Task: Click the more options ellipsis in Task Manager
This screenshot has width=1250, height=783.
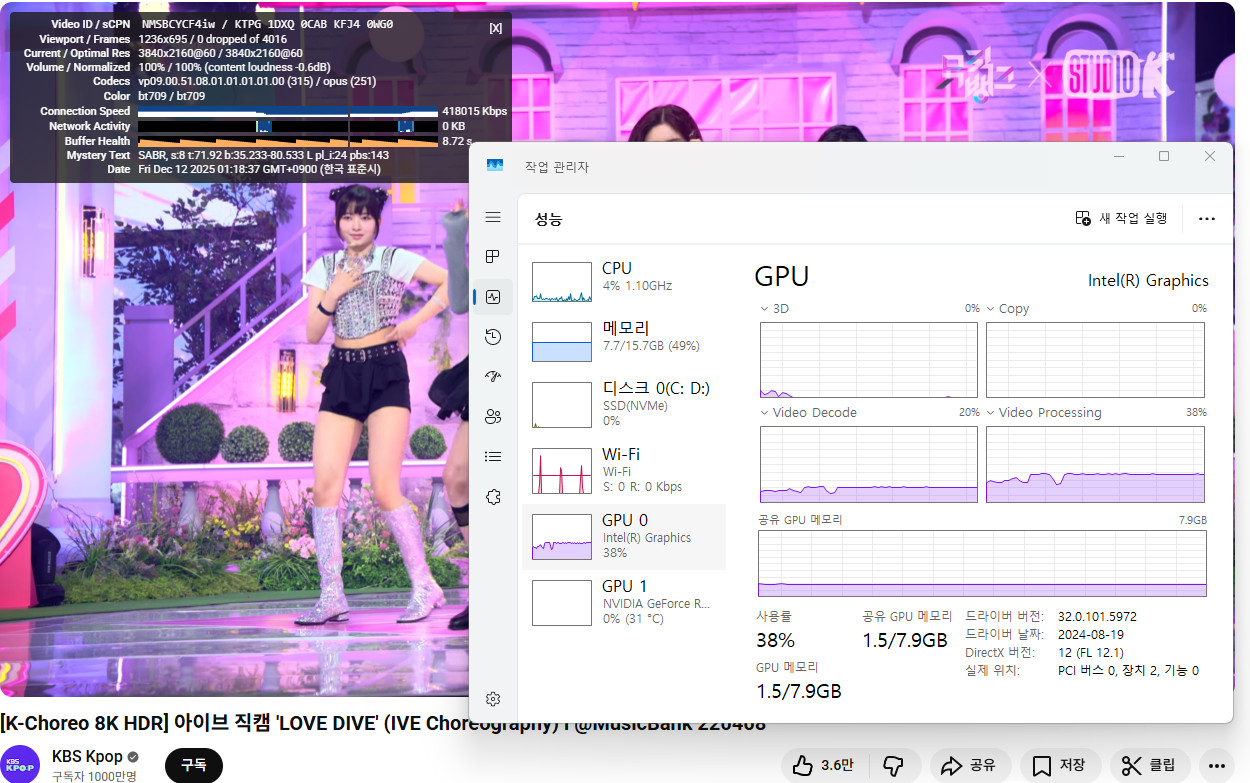Action: click(1207, 218)
